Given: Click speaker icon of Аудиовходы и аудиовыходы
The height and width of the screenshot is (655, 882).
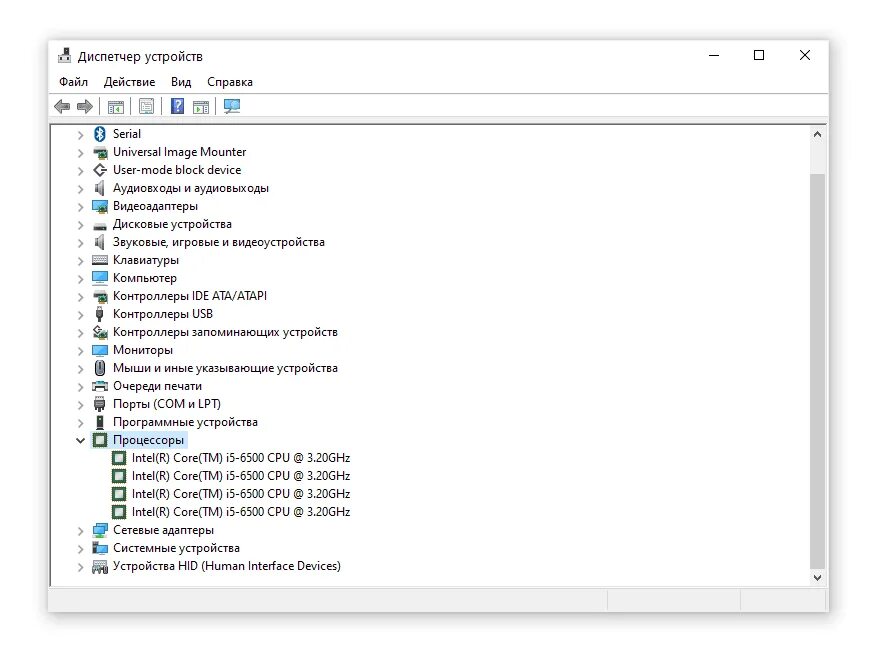Looking at the screenshot, I should coord(100,188).
